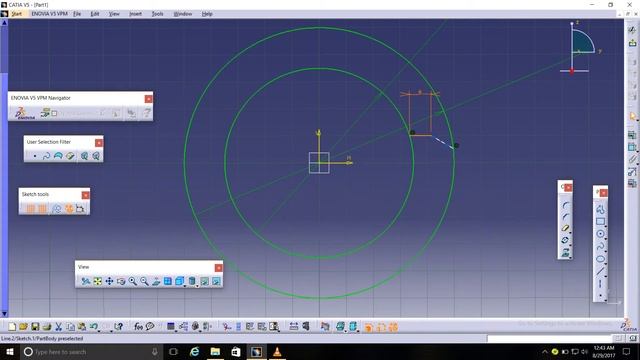
Task: Select the Spline tool
Action: pyautogui.click(x=600, y=247)
